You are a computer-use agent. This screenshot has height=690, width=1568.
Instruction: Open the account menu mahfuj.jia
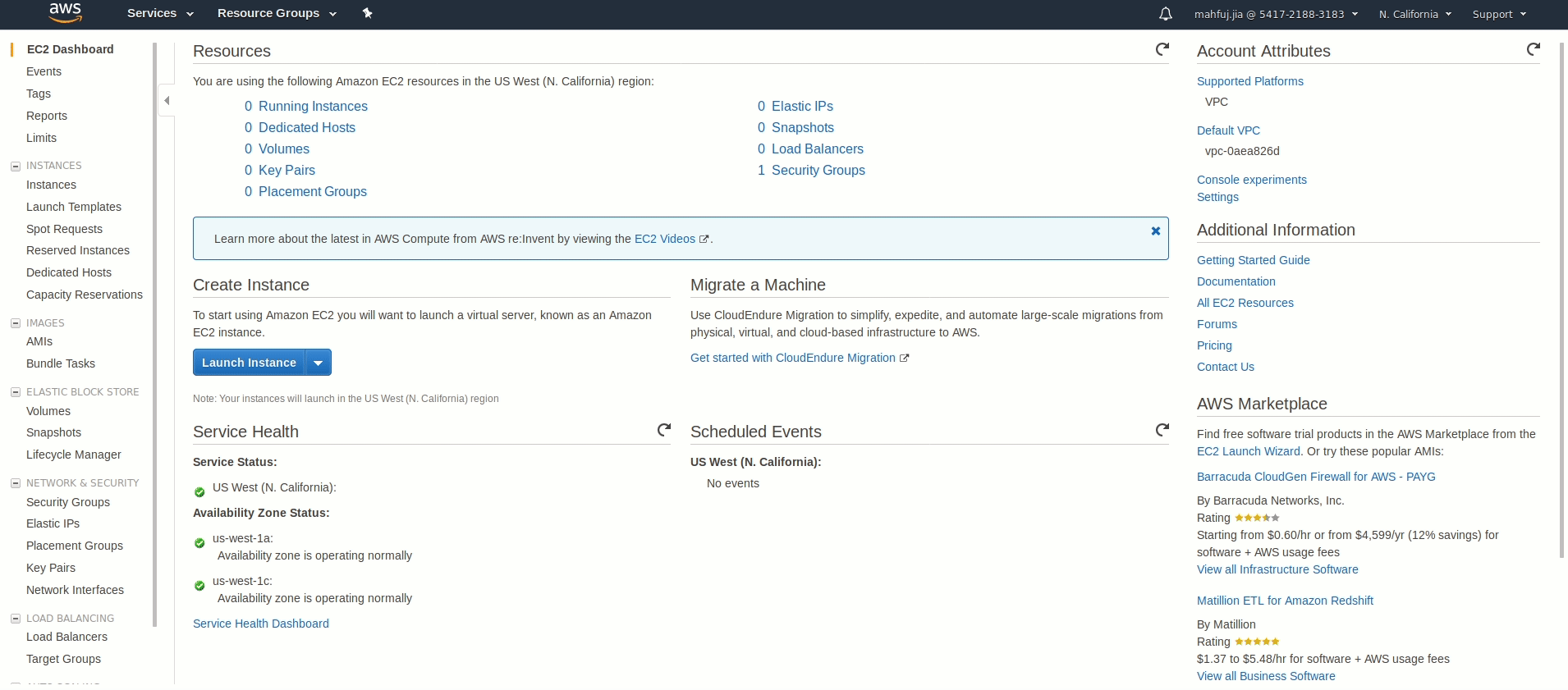[1276, 14]
